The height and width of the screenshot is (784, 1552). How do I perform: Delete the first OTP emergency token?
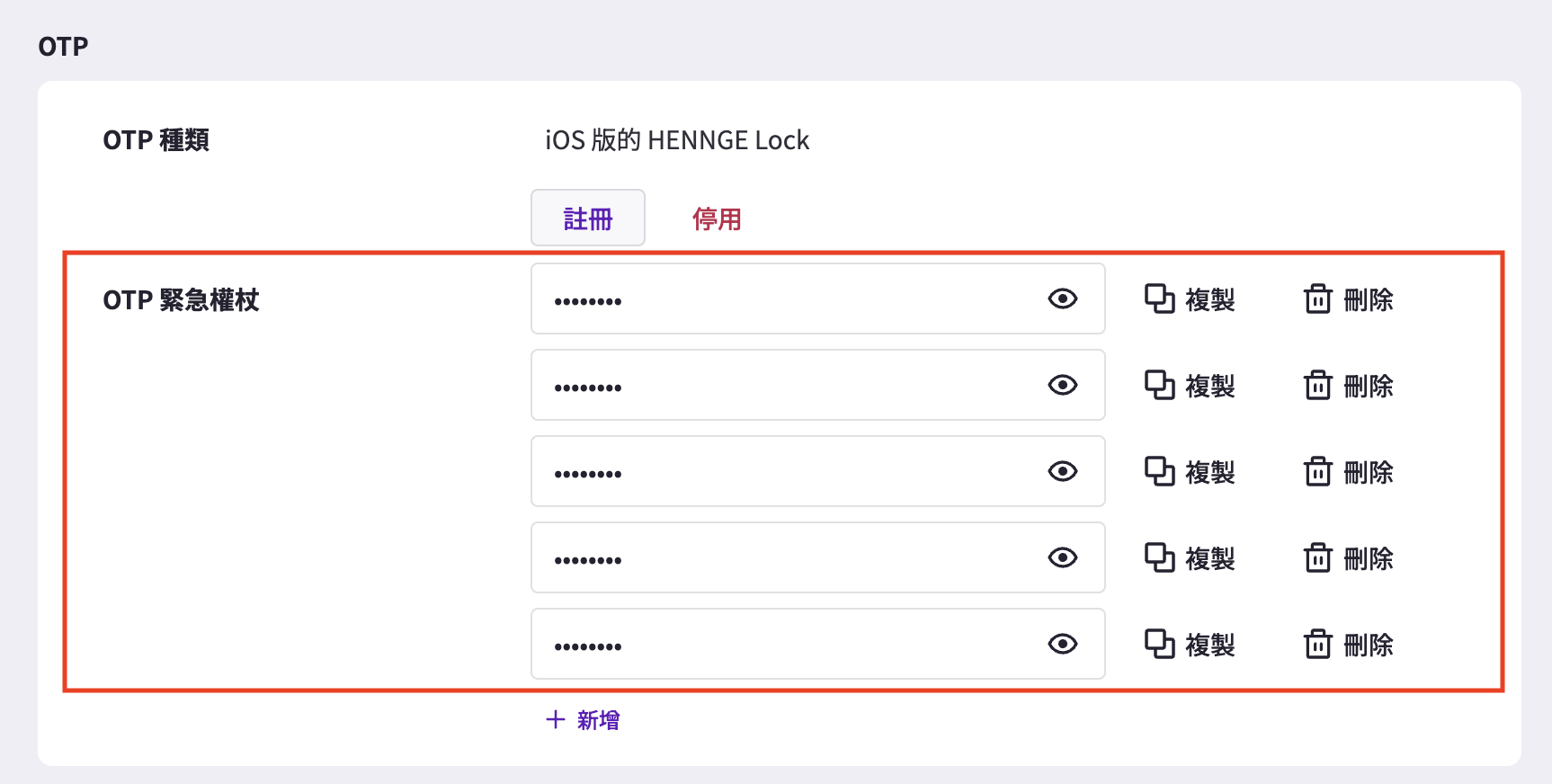(x=1348, y=299)
